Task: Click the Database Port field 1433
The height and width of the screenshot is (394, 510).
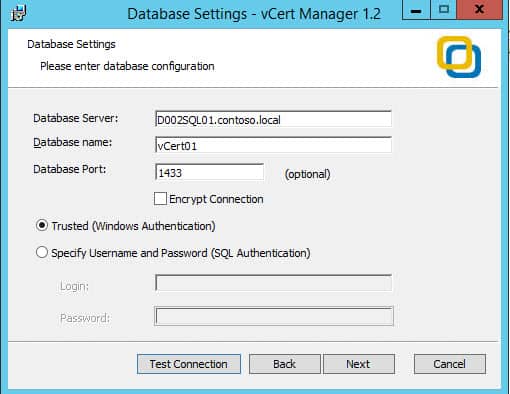Action: click(210, 172)
